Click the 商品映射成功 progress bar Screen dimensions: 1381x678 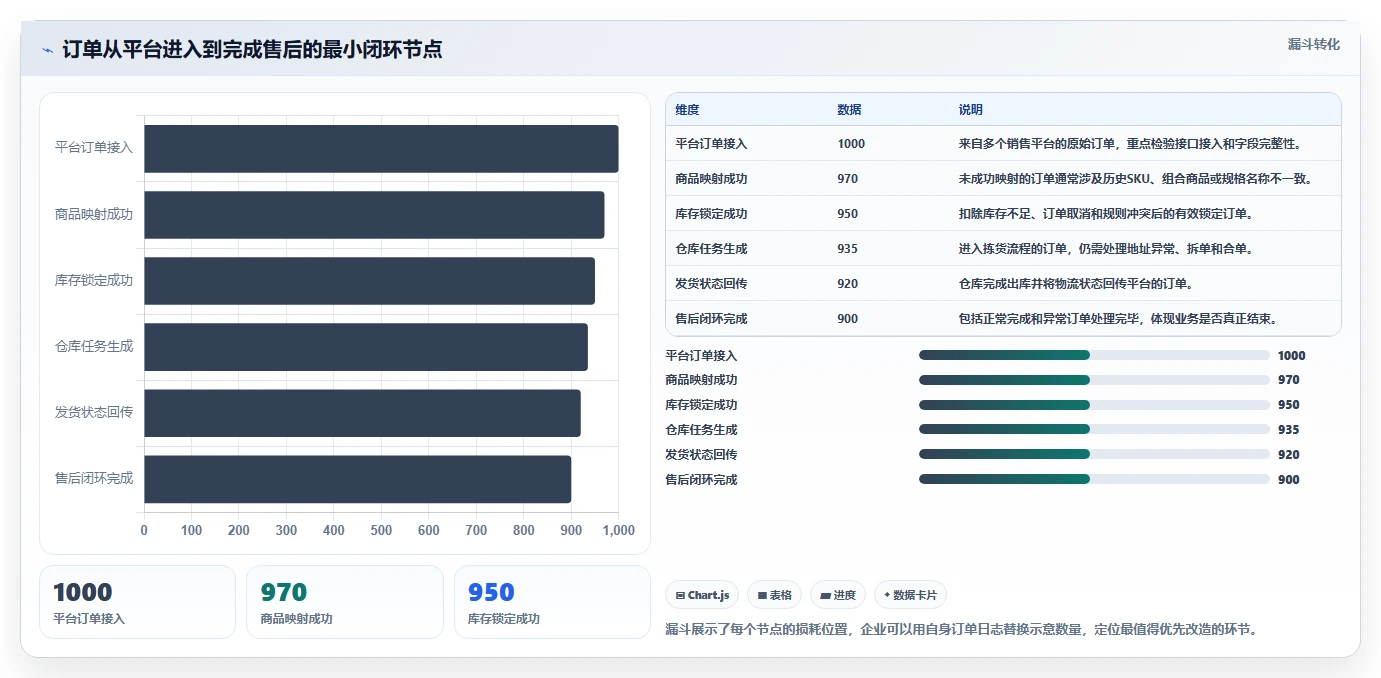(x=1094, y=380)
